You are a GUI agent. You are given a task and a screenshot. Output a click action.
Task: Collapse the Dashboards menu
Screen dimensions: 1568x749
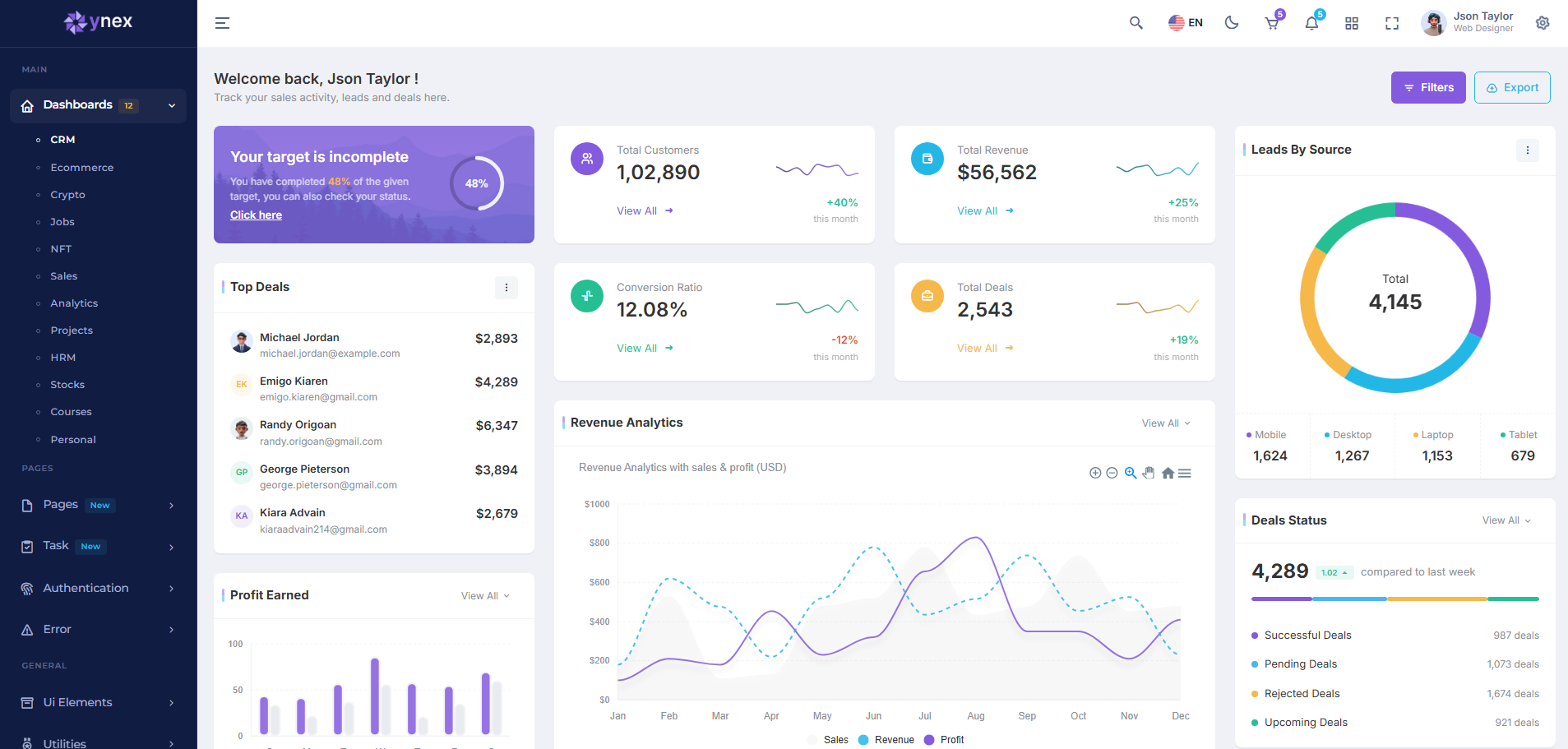[98, 105]
